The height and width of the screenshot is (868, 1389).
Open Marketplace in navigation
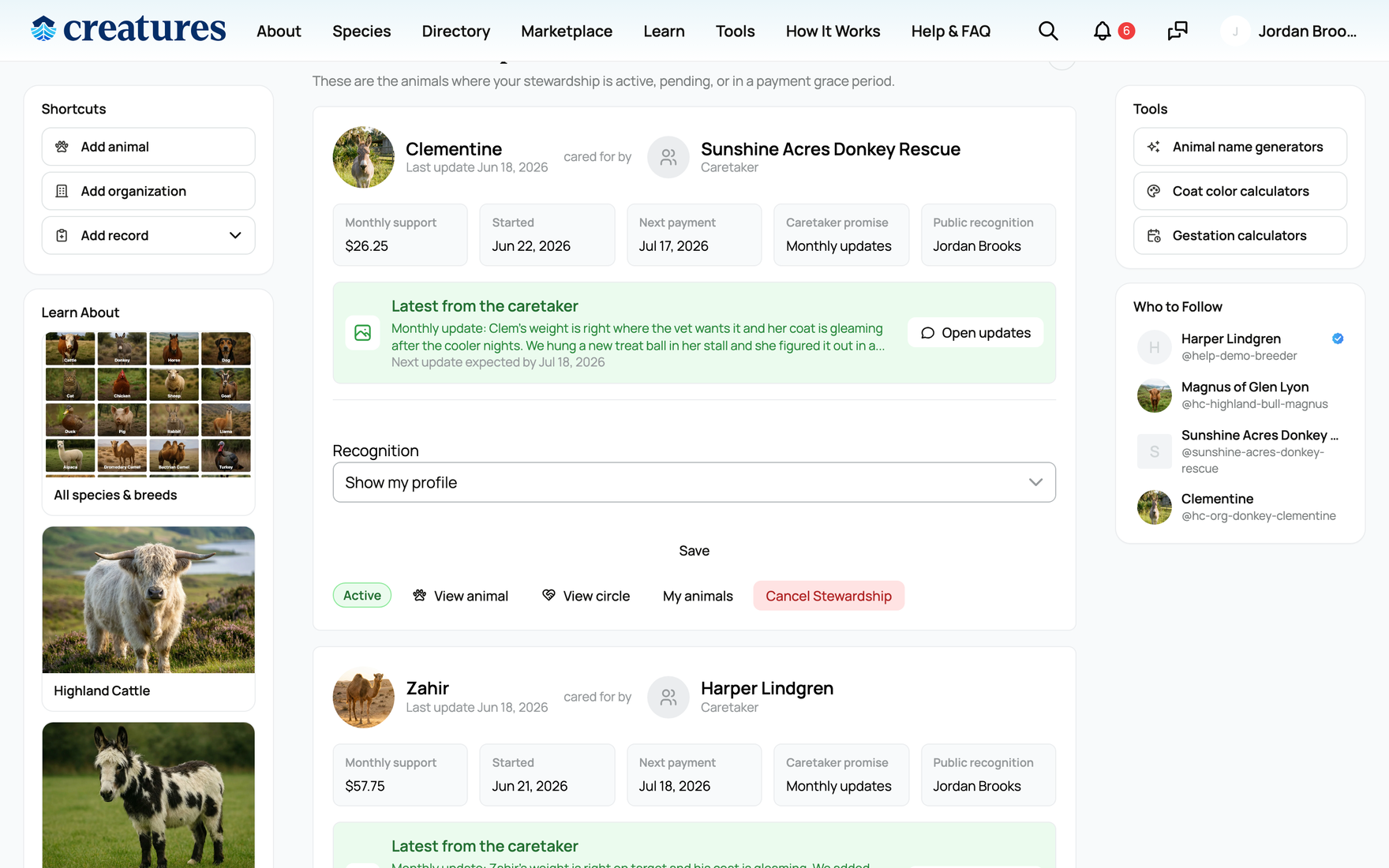[x=567, y=31]
